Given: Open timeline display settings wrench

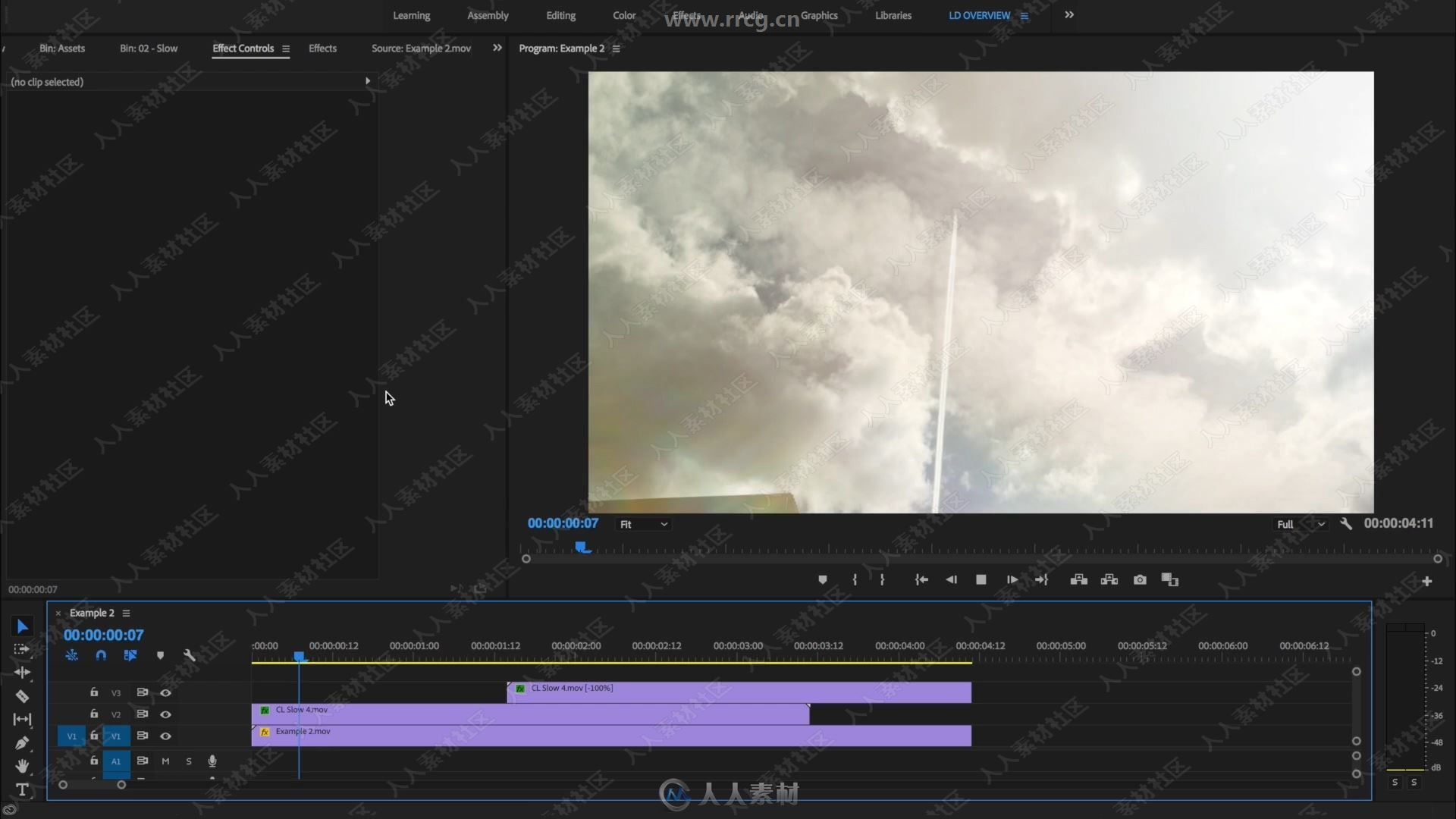Looking at the screenshot, I should (x=190, y=655).
